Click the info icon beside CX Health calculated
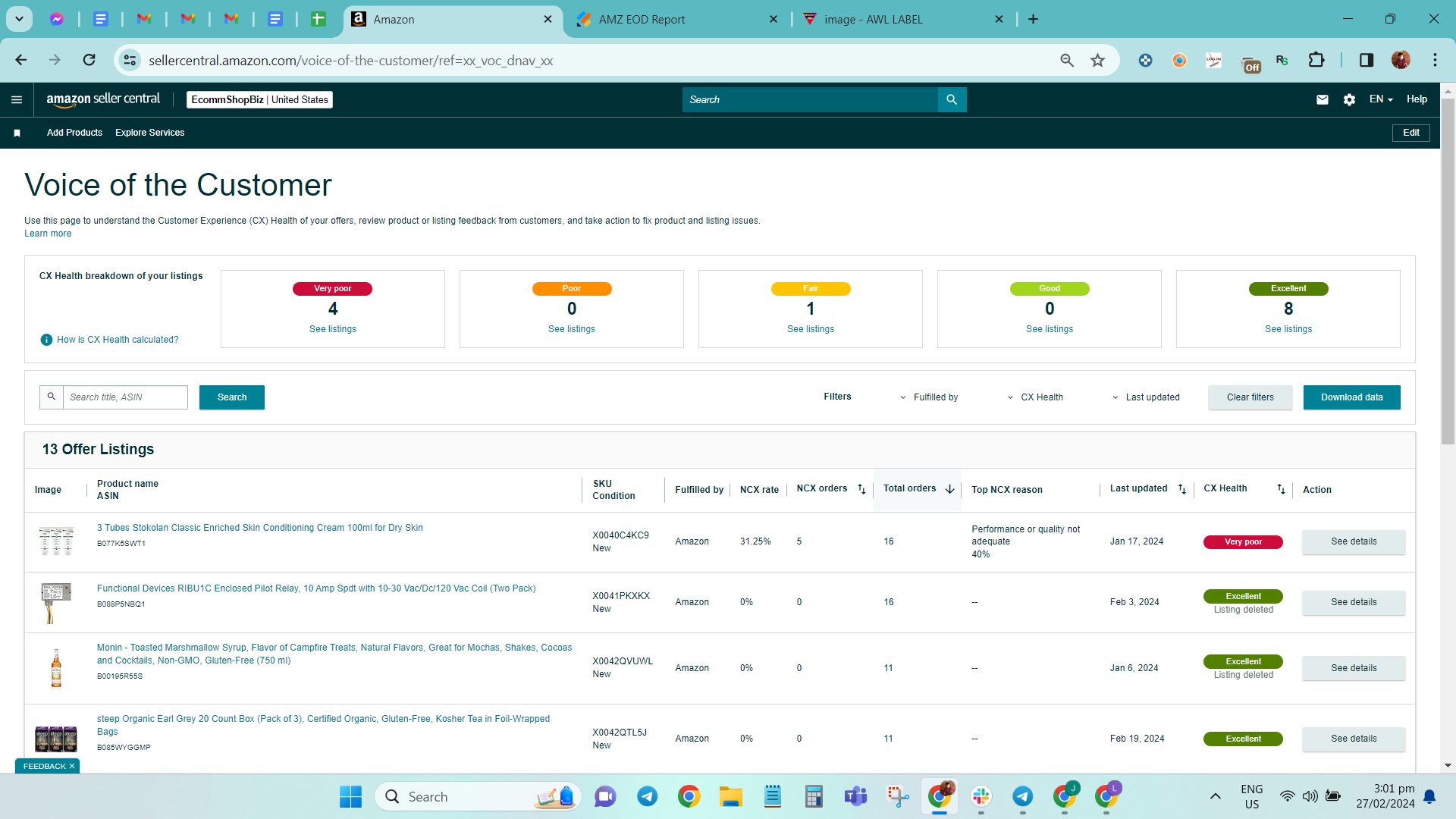 tap(46, 340)
